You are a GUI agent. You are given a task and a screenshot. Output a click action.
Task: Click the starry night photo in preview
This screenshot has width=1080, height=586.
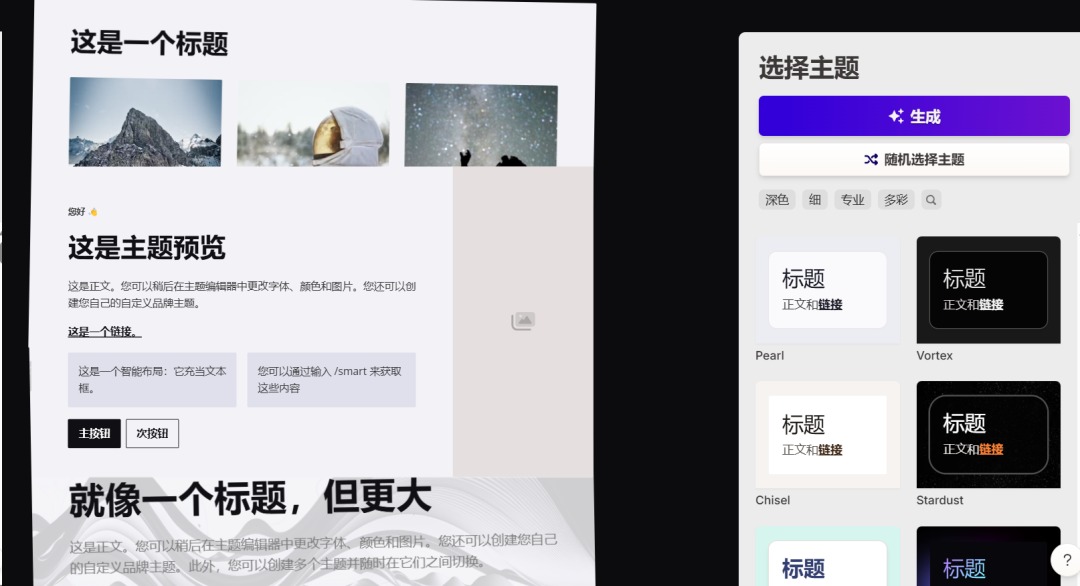481,125
